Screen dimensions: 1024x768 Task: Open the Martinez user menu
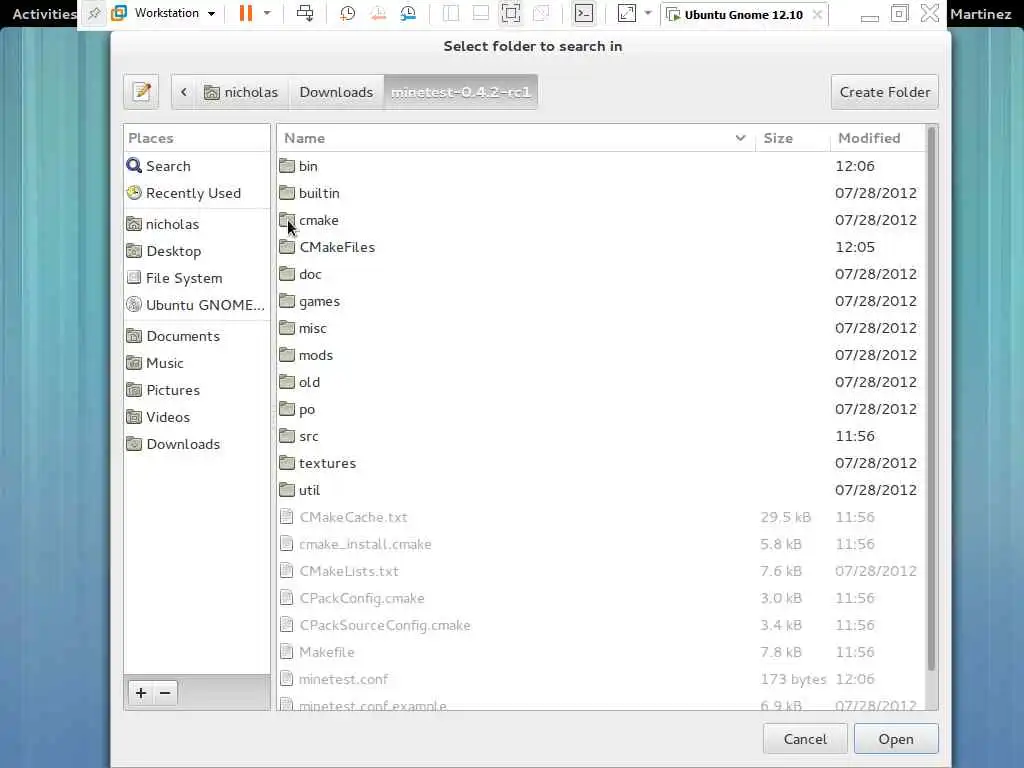click(x=980, y=14)
